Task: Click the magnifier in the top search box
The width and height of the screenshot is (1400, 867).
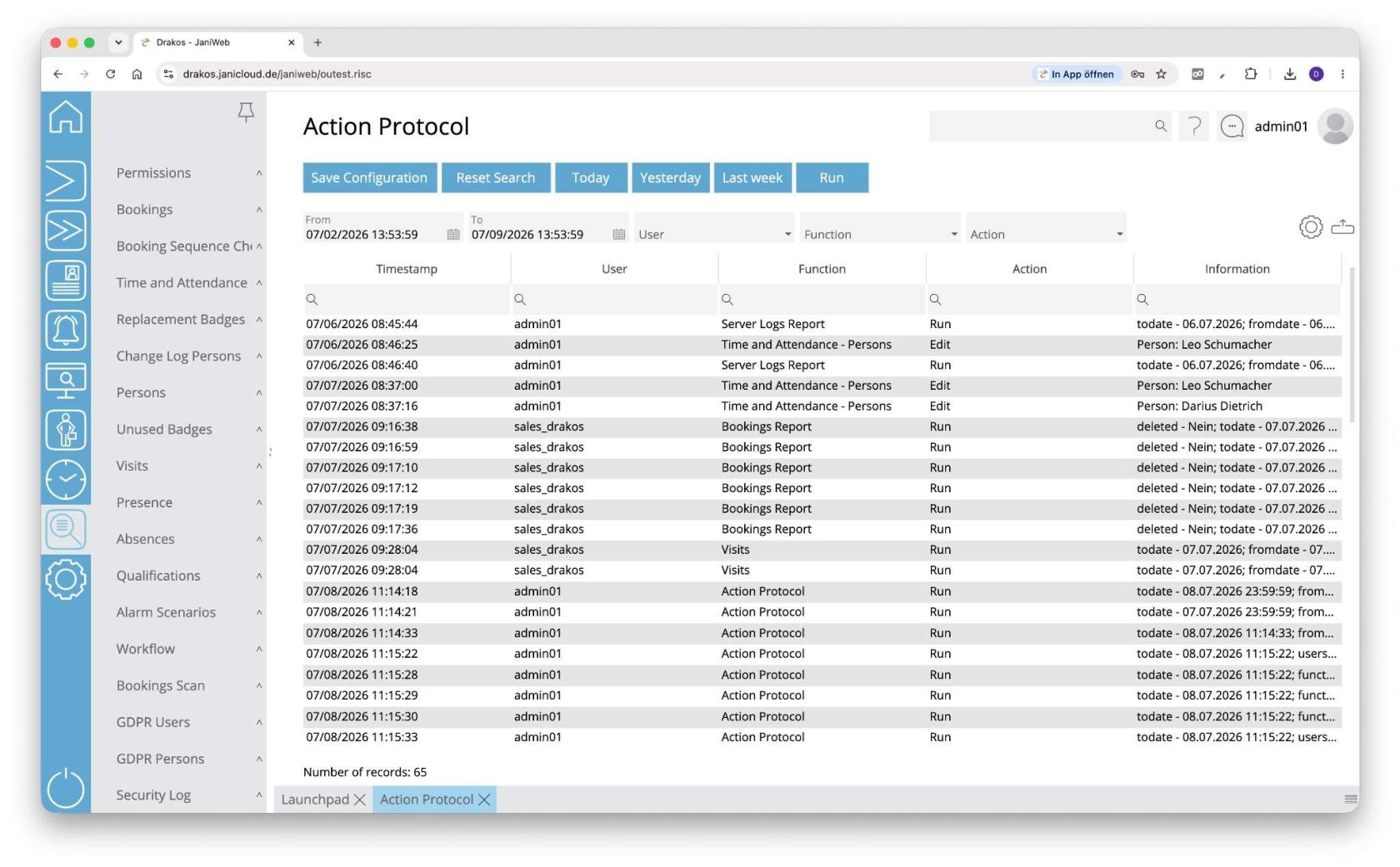Action: coord(1161,126)
